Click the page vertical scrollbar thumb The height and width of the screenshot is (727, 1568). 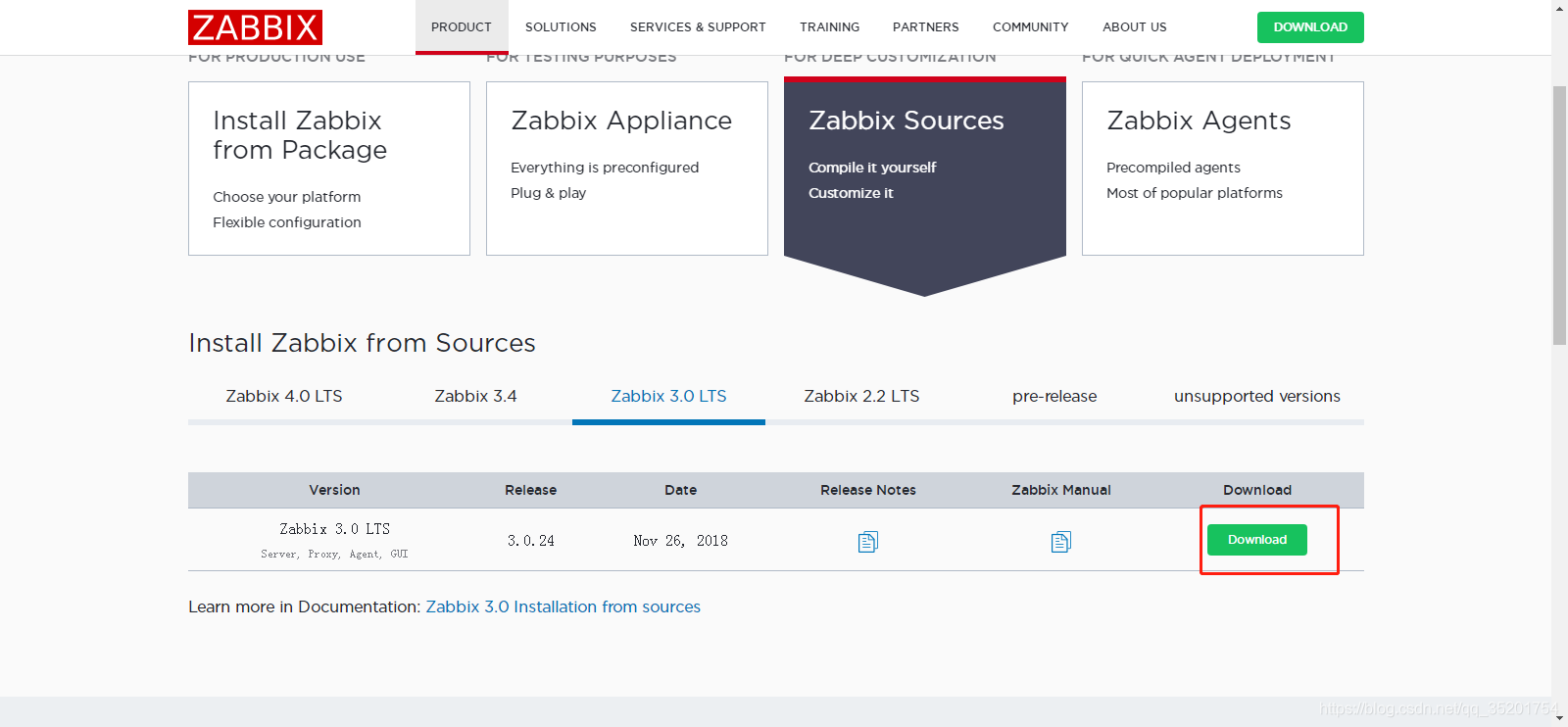click(1559, 216)
